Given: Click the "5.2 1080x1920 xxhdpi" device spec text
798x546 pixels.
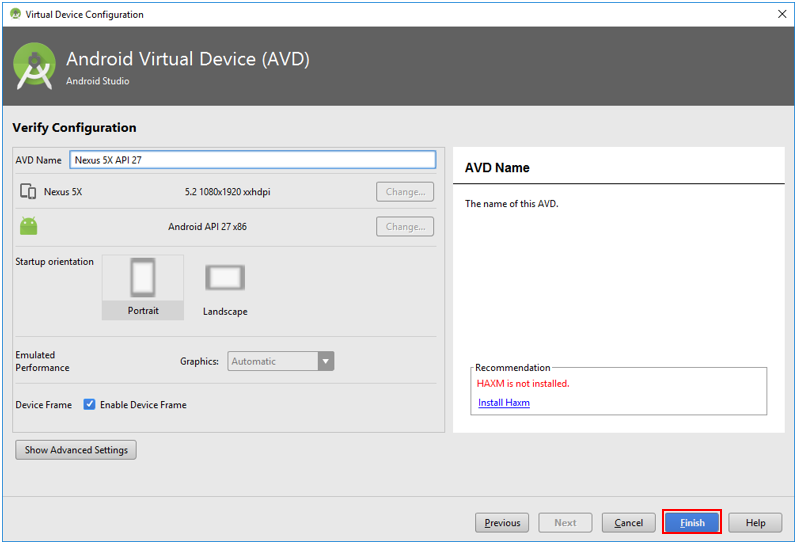Looking at the screenshot, I should (x=227, y=192).
